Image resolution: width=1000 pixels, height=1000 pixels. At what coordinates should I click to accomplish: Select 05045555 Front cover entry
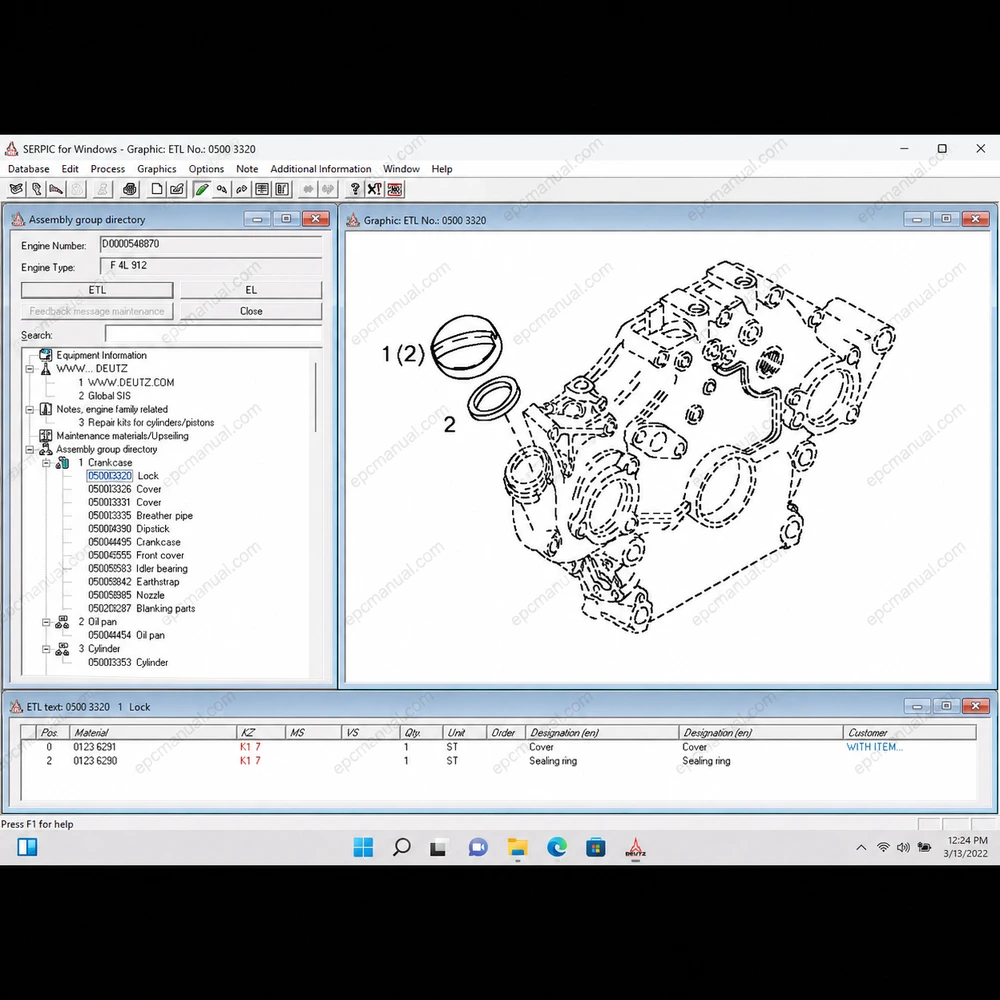(x=136, y=555)
